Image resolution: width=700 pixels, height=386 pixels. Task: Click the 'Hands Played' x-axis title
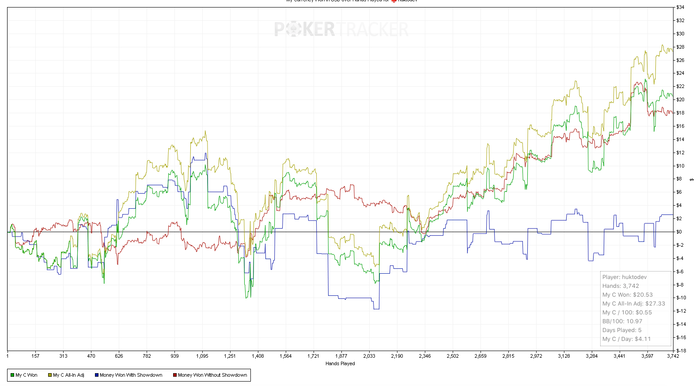340,364
